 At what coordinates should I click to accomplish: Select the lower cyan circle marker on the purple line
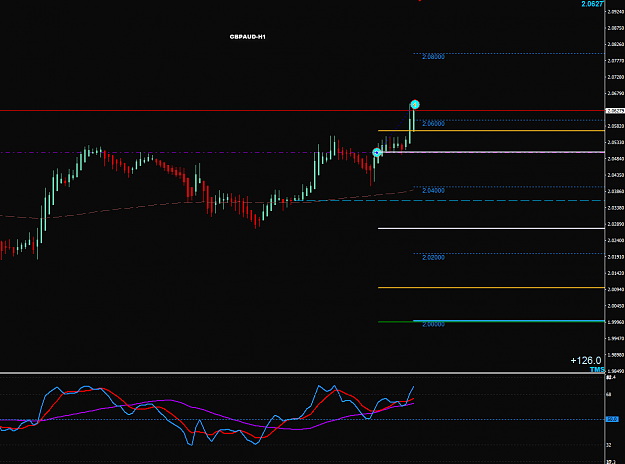[377, 152]
